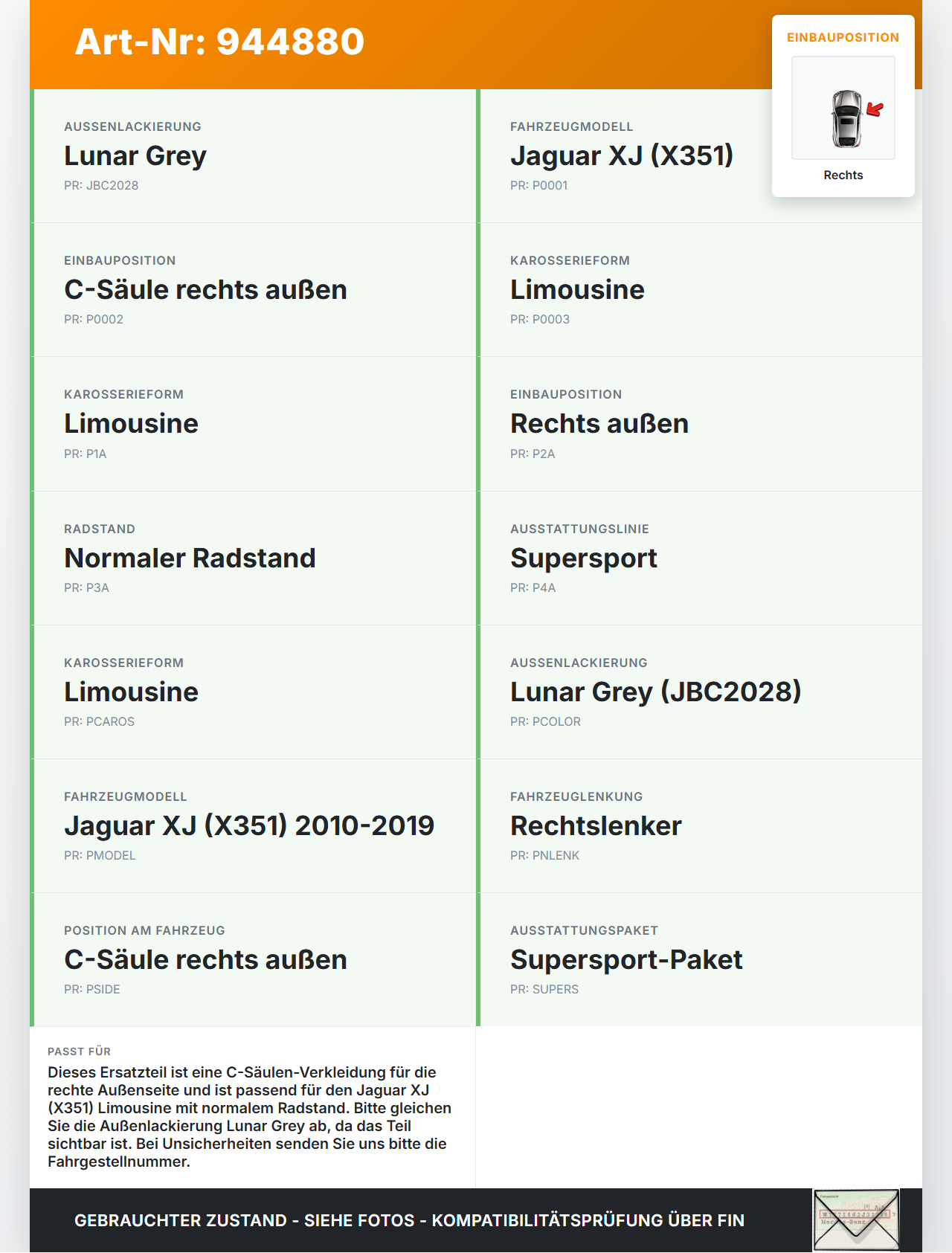Click the Gebrauchter Zustand footer banner
The image size is (952, 1253).
click(409, 1220)
